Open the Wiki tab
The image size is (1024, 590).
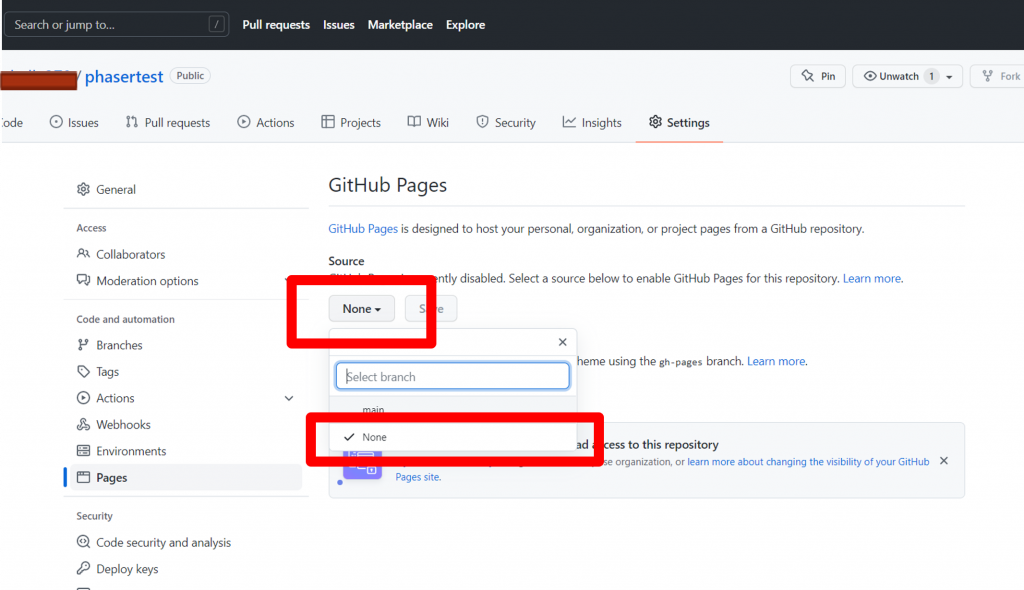428,122
